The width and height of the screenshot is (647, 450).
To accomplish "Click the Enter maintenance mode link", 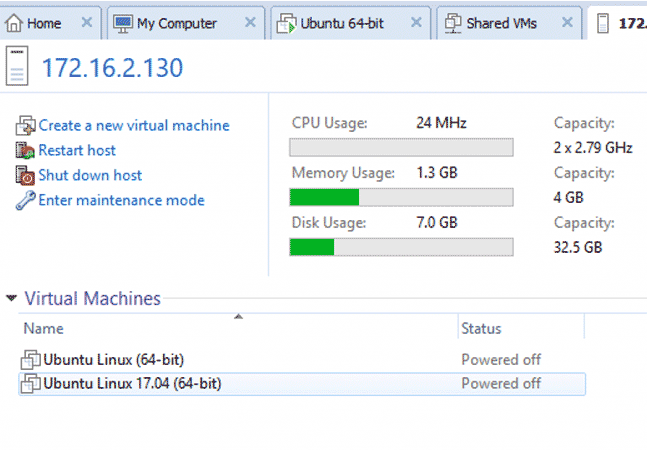I will coord(121,201).
